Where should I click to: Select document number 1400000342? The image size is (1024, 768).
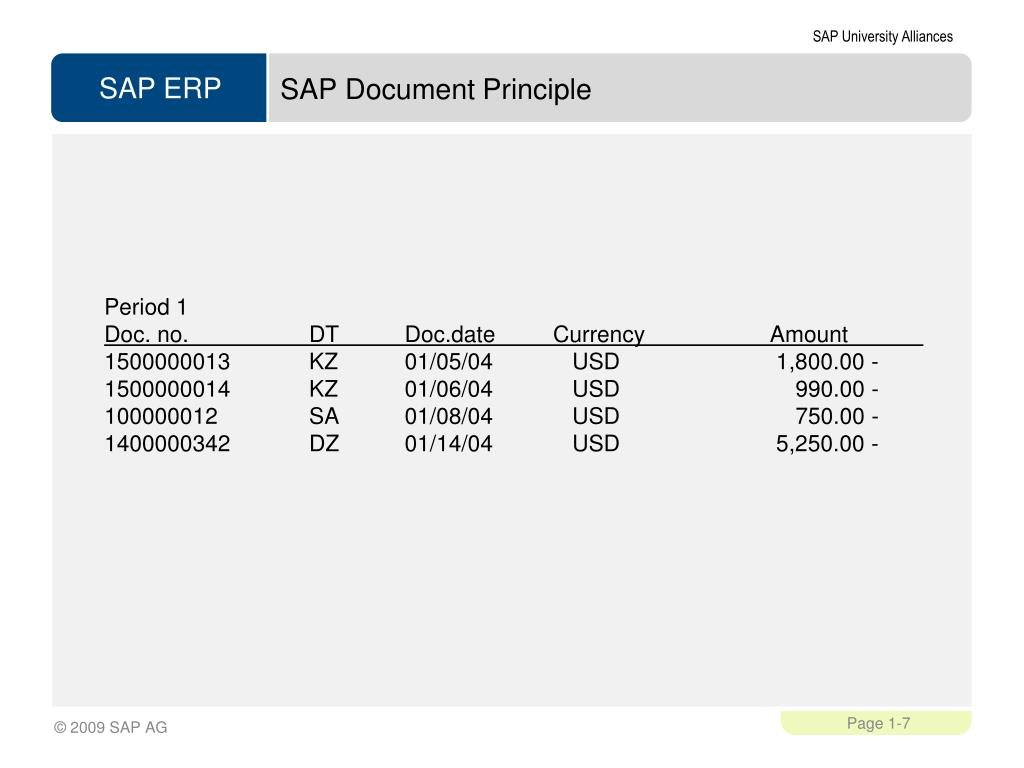pyautogui.click(x=167, y=444)
